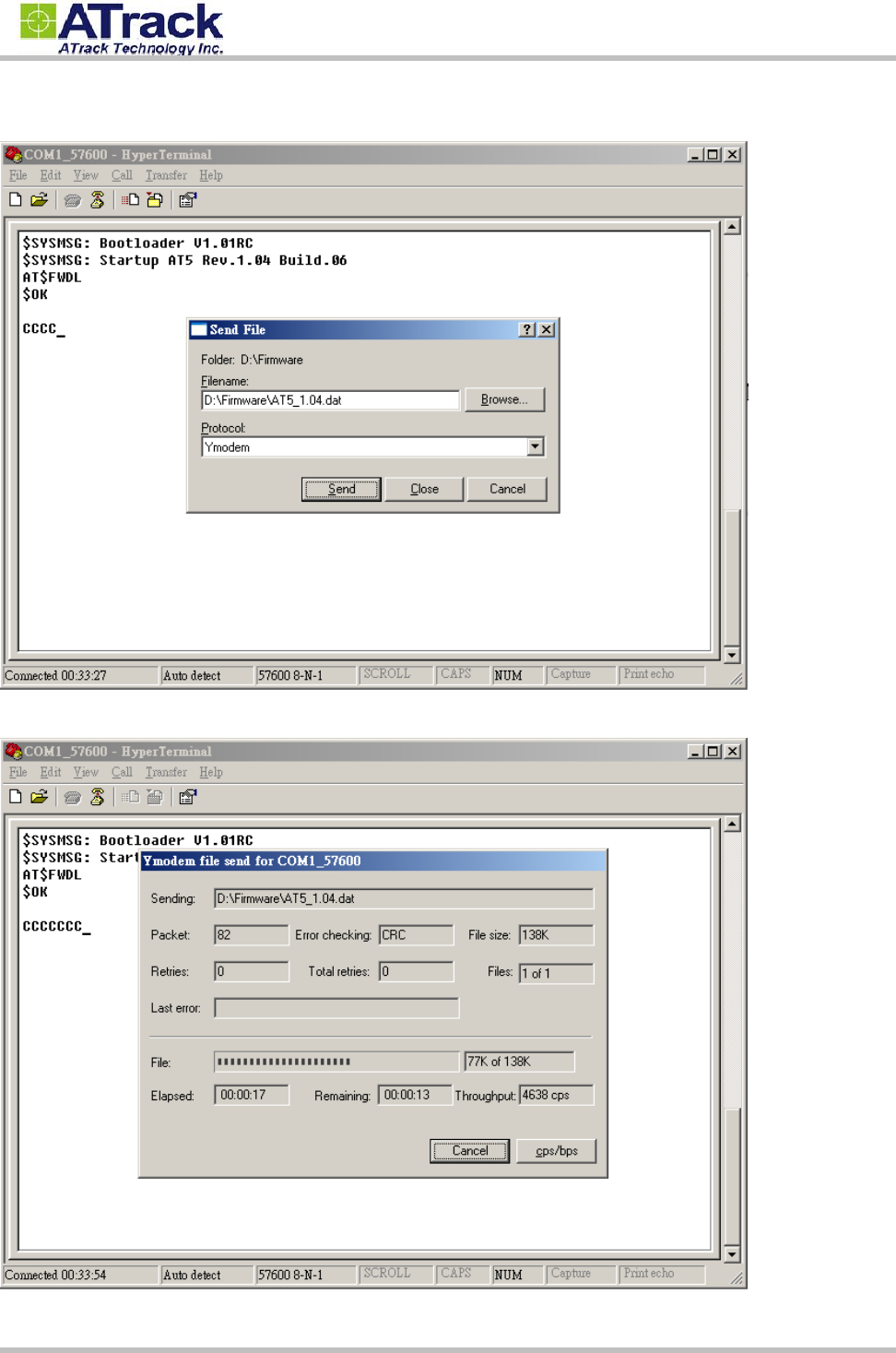Open Properties icon in the Send File window toolbar
896x1353 pixels.
188,199
